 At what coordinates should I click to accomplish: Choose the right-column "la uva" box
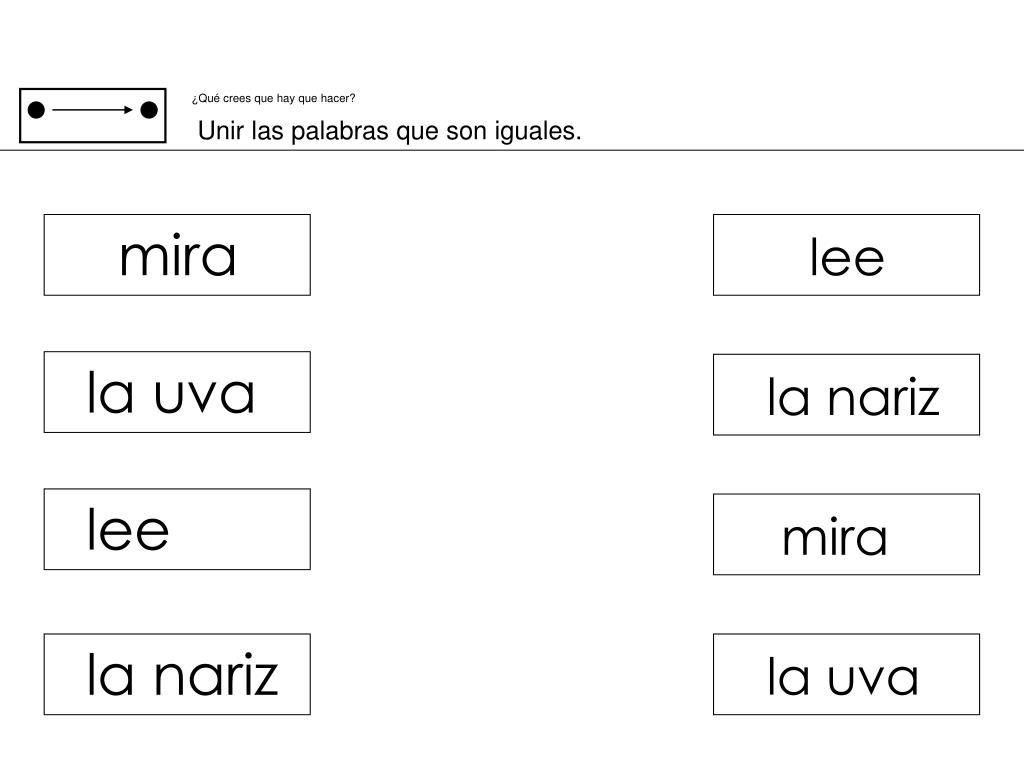(846, 674)
